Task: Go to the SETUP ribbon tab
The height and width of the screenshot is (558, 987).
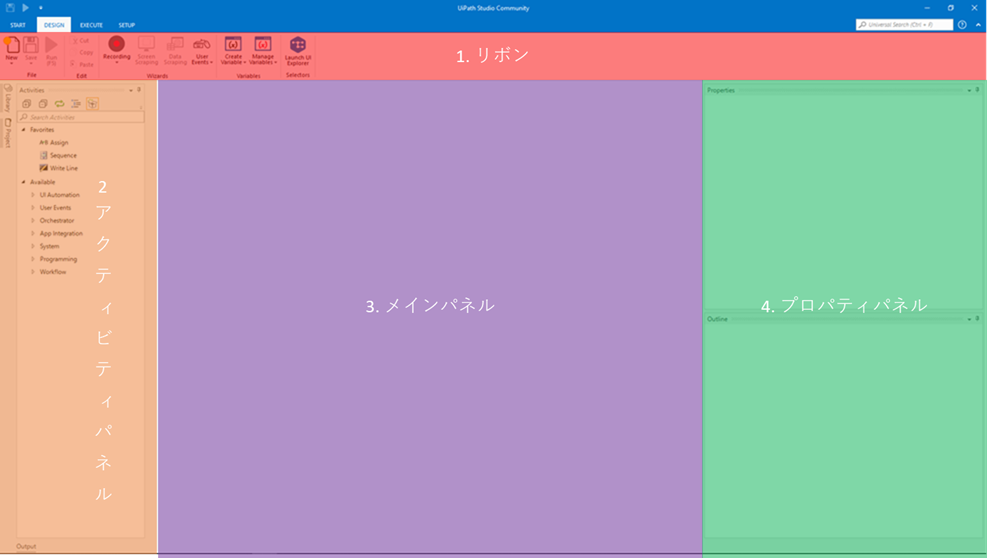Action: [x=127, y=25]
